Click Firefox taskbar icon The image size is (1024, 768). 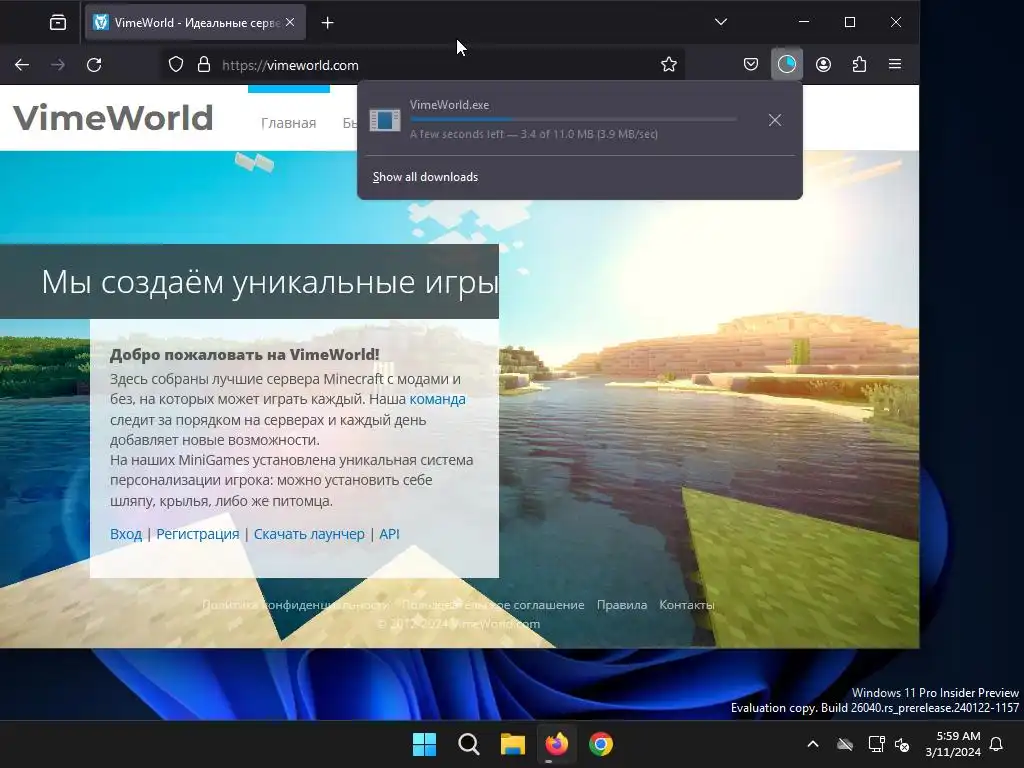click(x=556, y=744)
